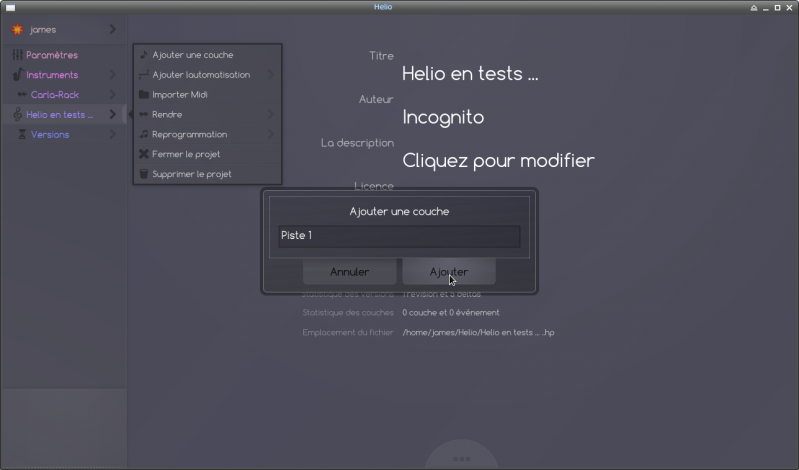Click the automation curve icon in the menu

coord(144,74)
